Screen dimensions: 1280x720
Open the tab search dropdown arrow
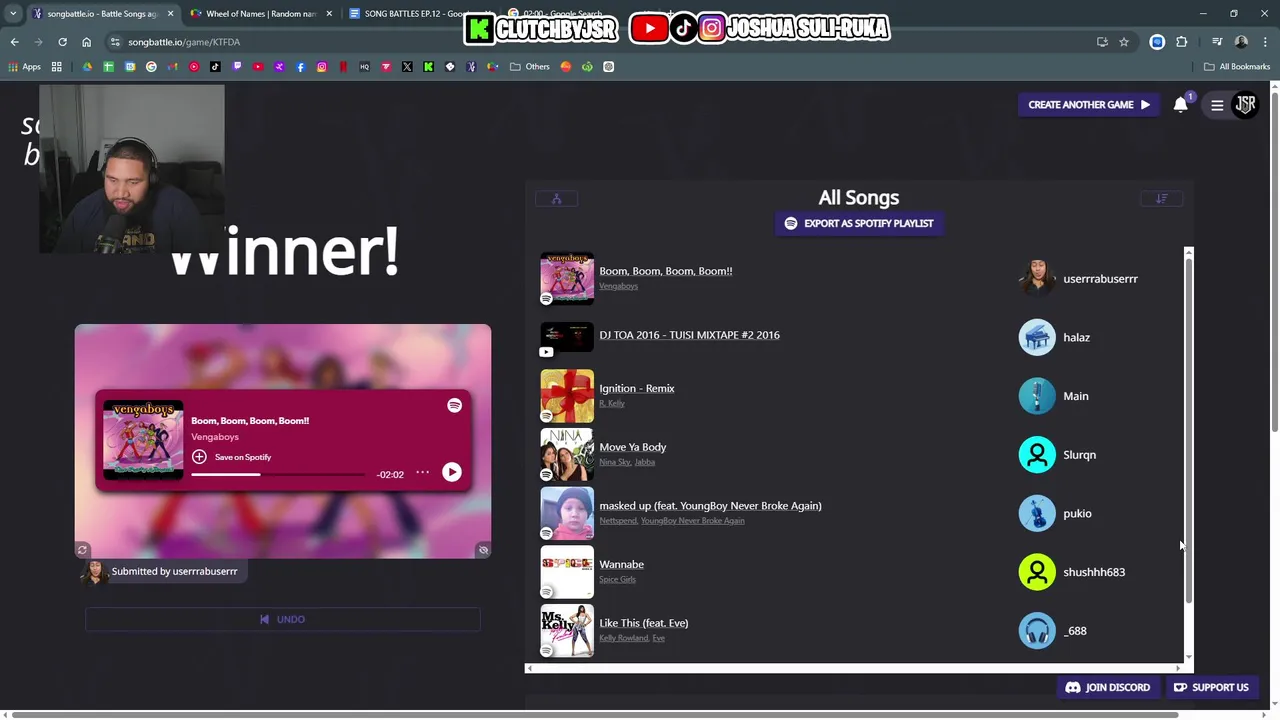point(13,14)
